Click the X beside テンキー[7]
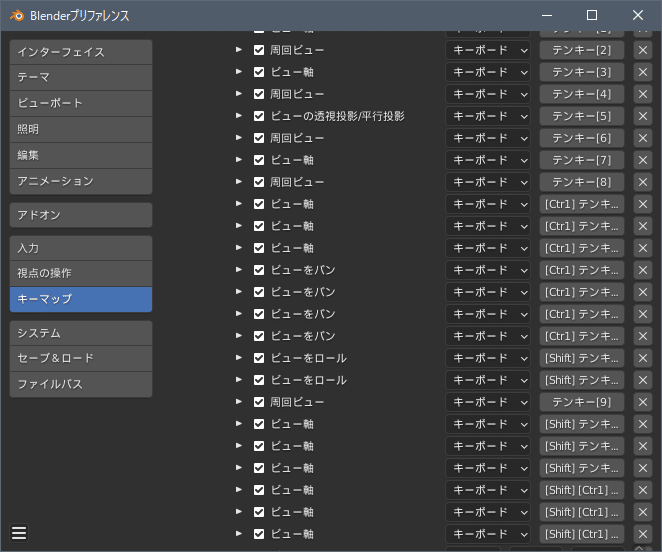Screen dimensions: 662x552 pyautogui.click(x=643, y=160)
